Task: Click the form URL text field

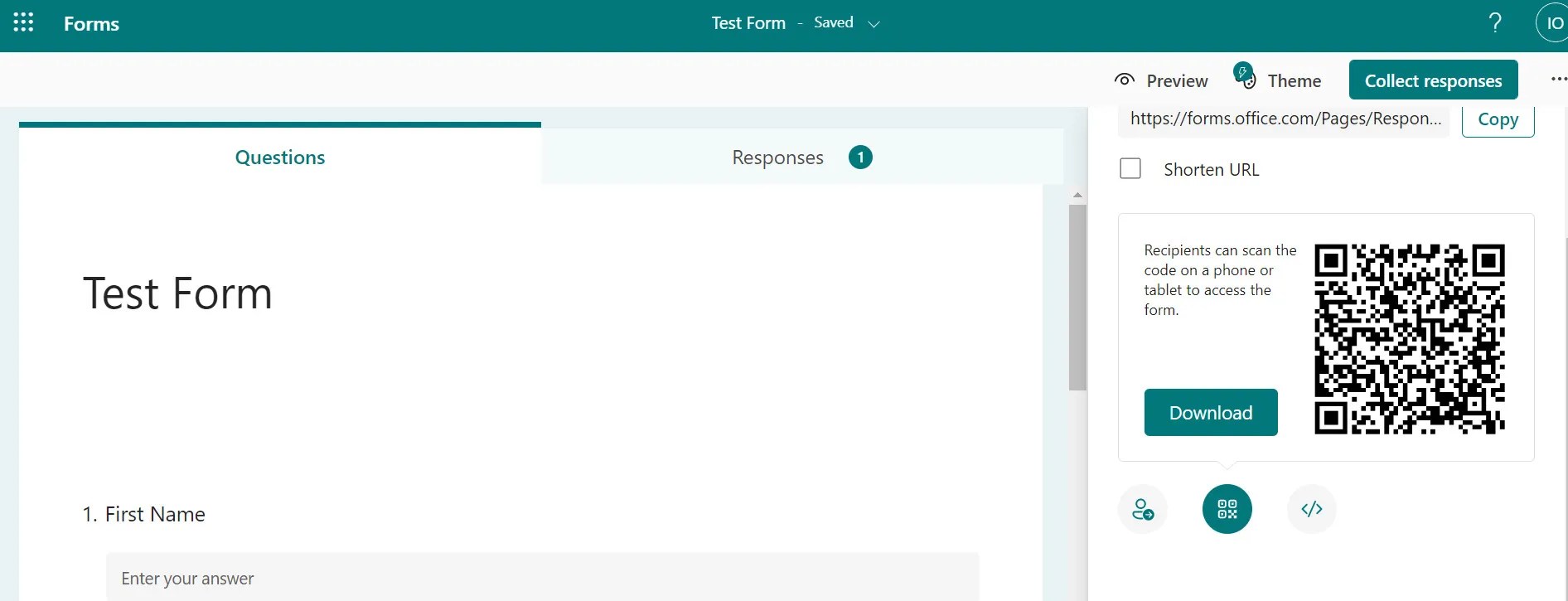Action: 1285,119
